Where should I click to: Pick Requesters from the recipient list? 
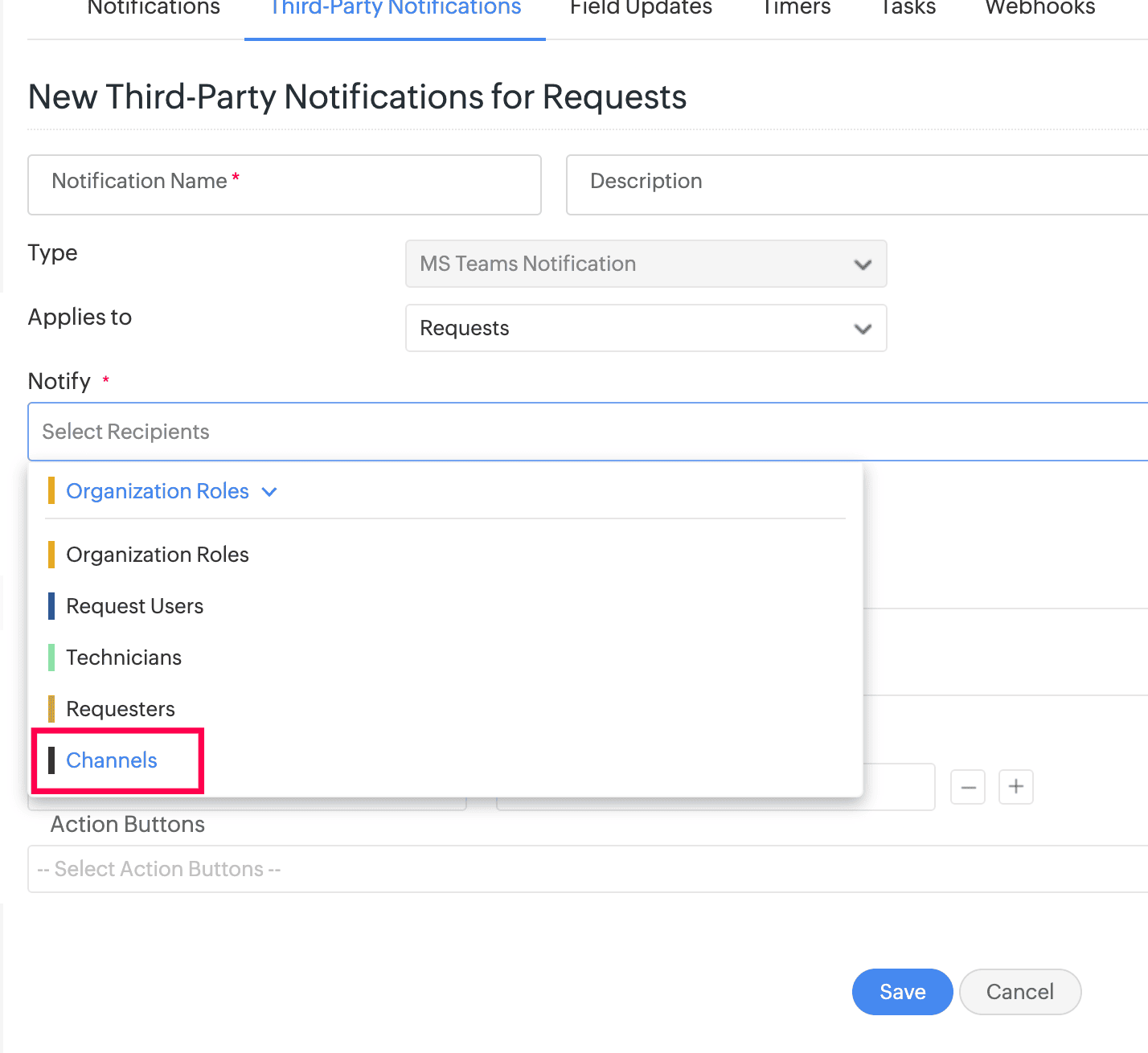click(121, 709)
